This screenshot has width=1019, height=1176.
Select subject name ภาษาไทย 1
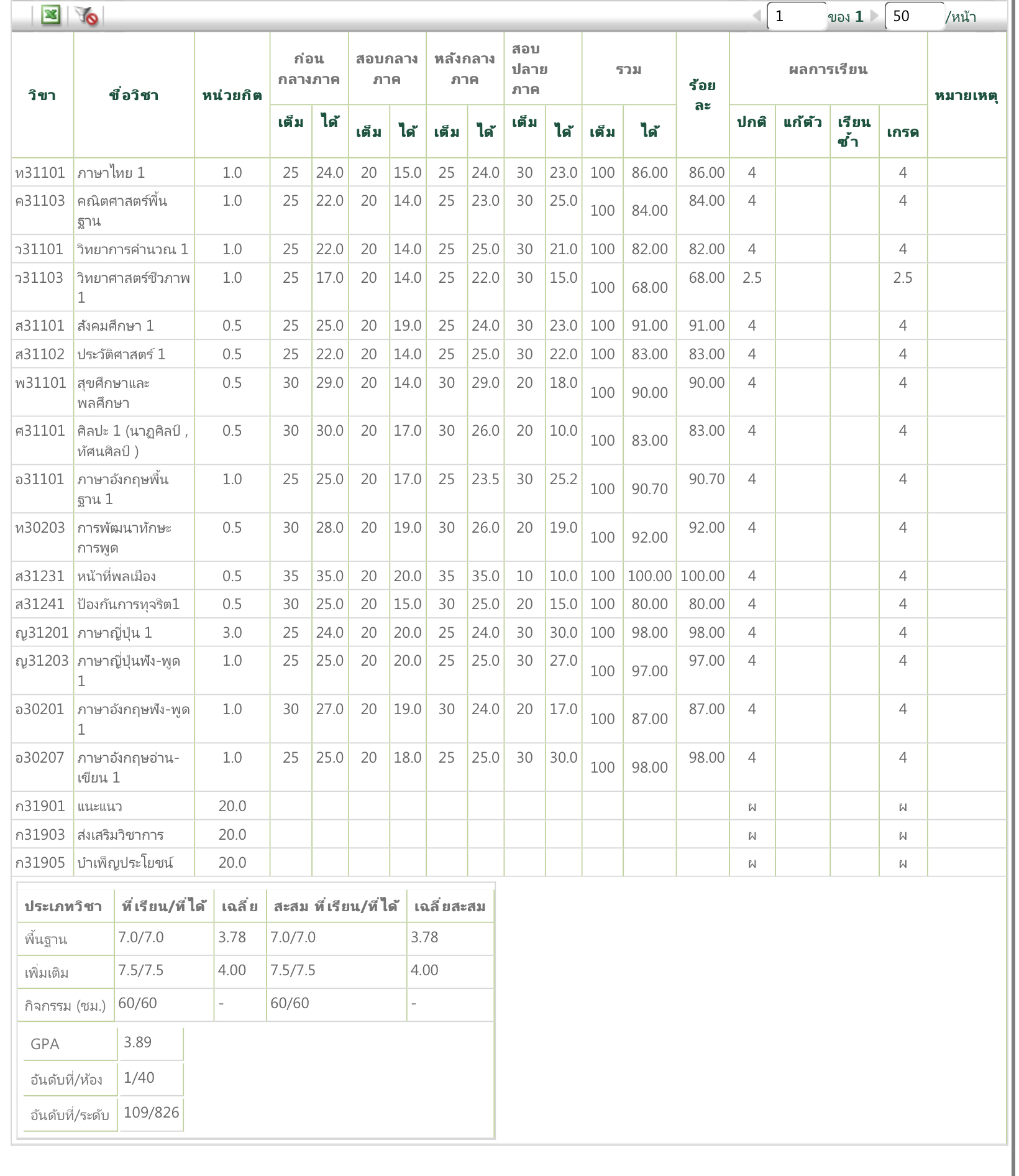tap(111, 173)
